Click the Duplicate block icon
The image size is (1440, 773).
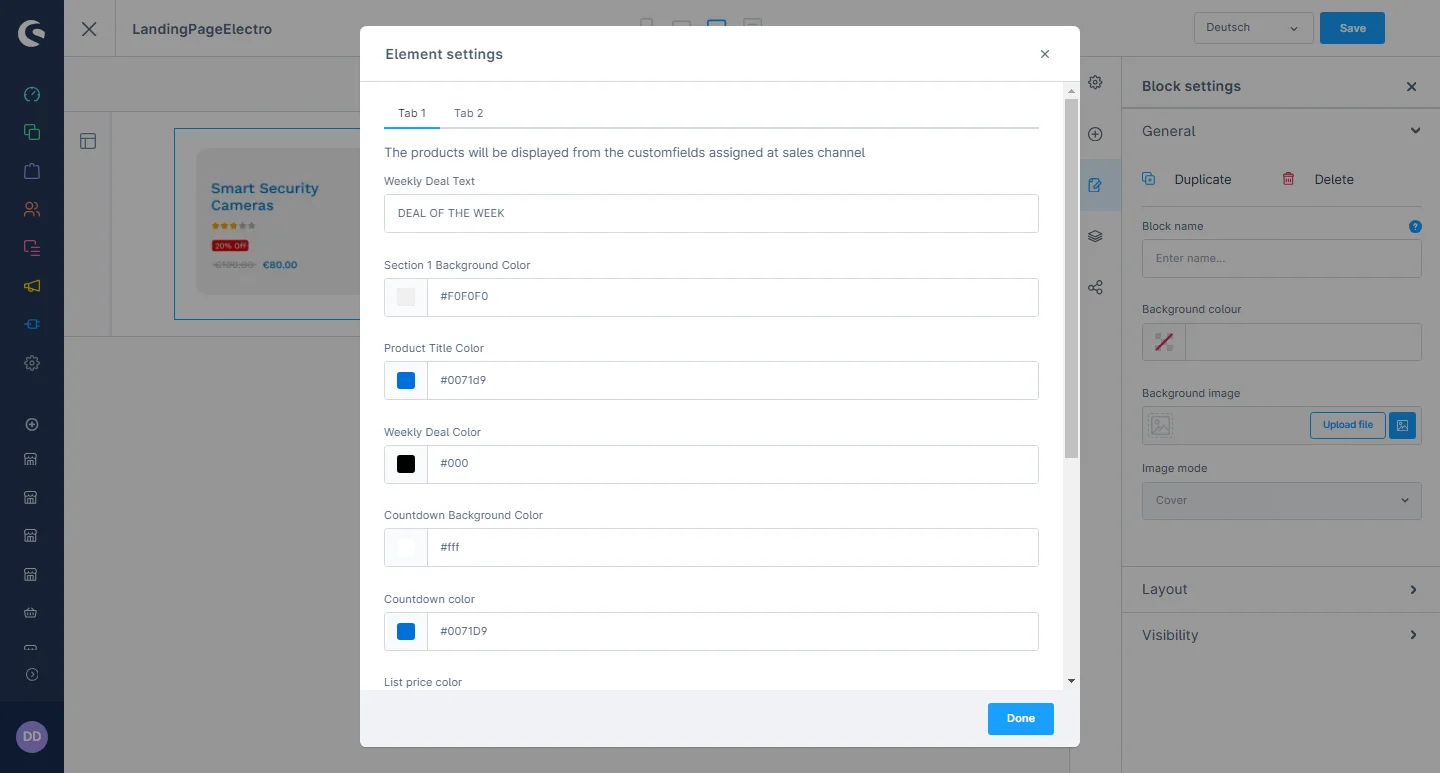pyautogui.click(x=1149, y=179)
